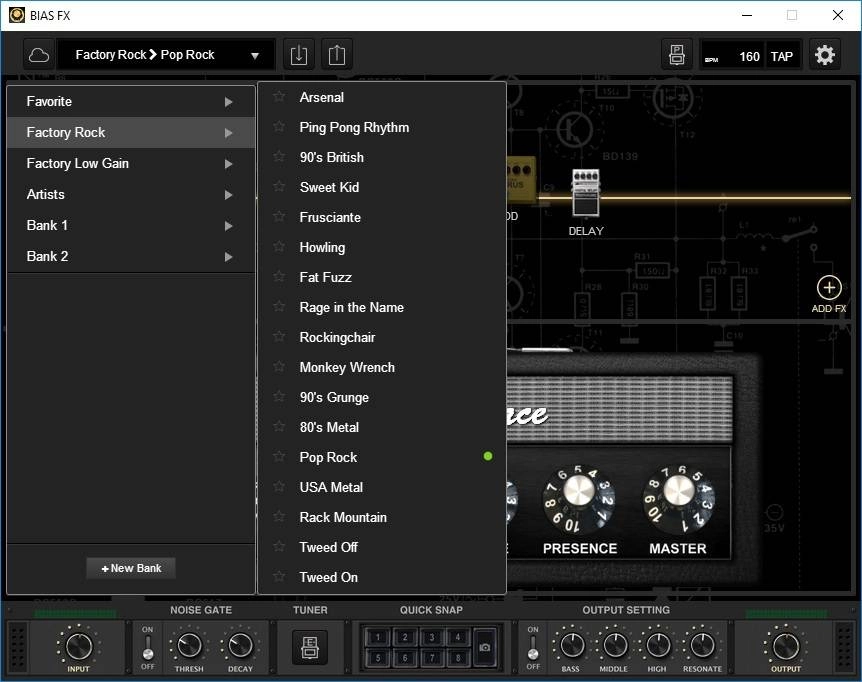Select the DELAY pedal in signal chain
Screen dimensions: 862x682
pyautogui.click(x=585, y=192)
